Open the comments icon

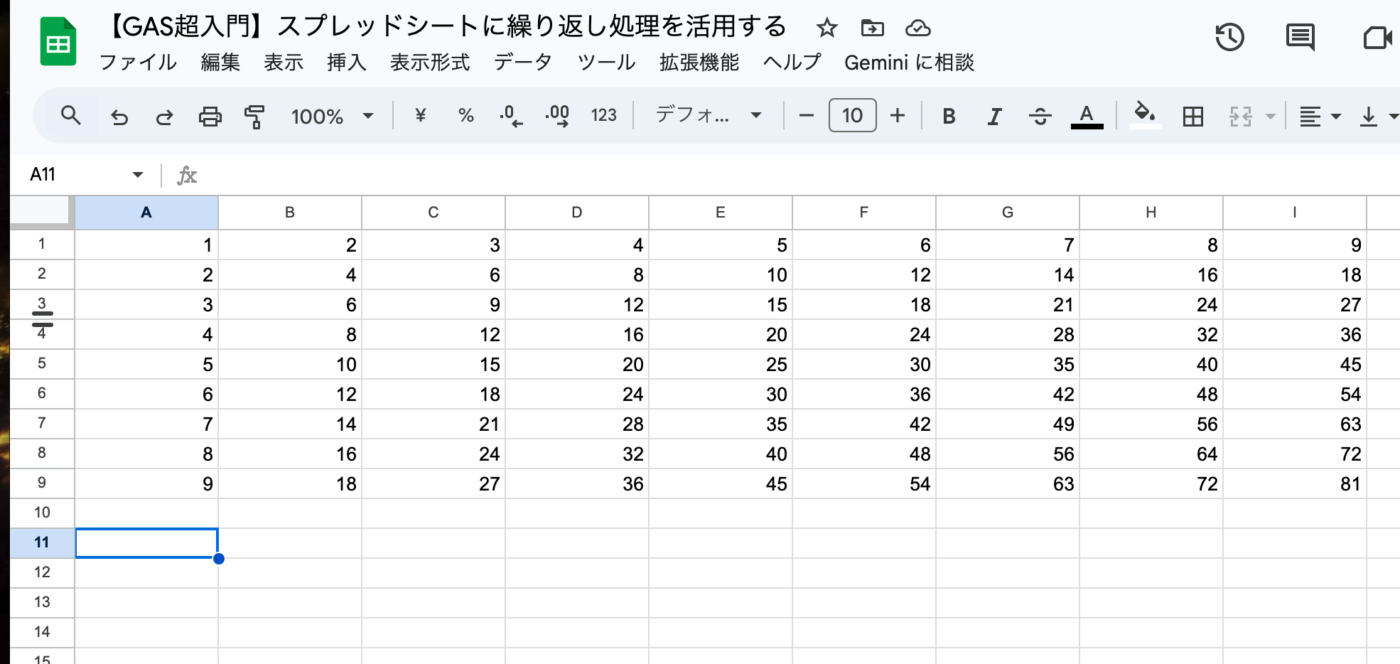1300,38
